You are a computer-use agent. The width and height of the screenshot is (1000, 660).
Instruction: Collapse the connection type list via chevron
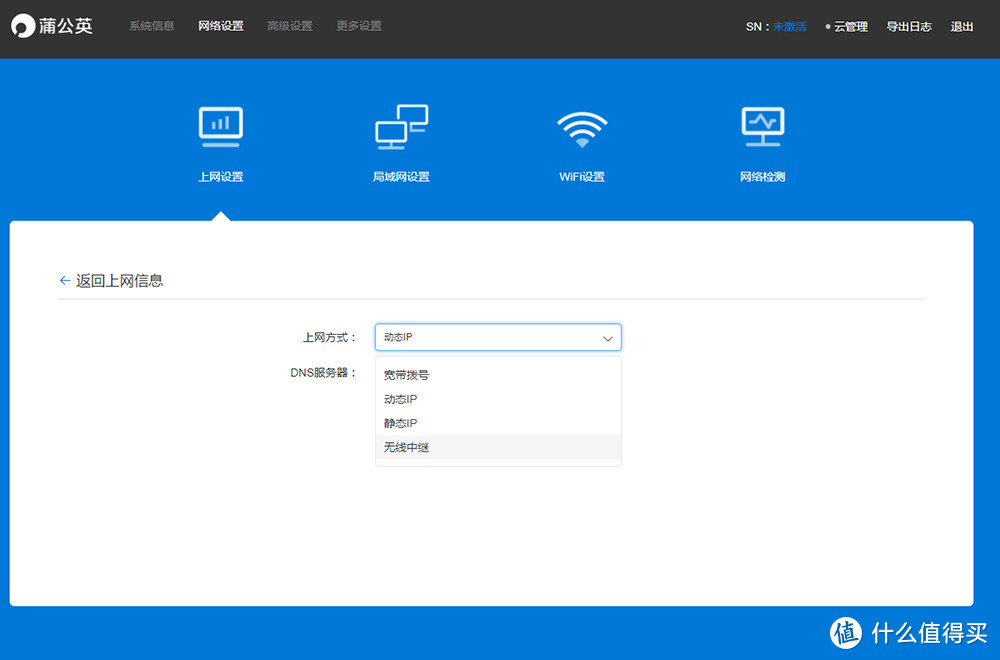[608, 338]
